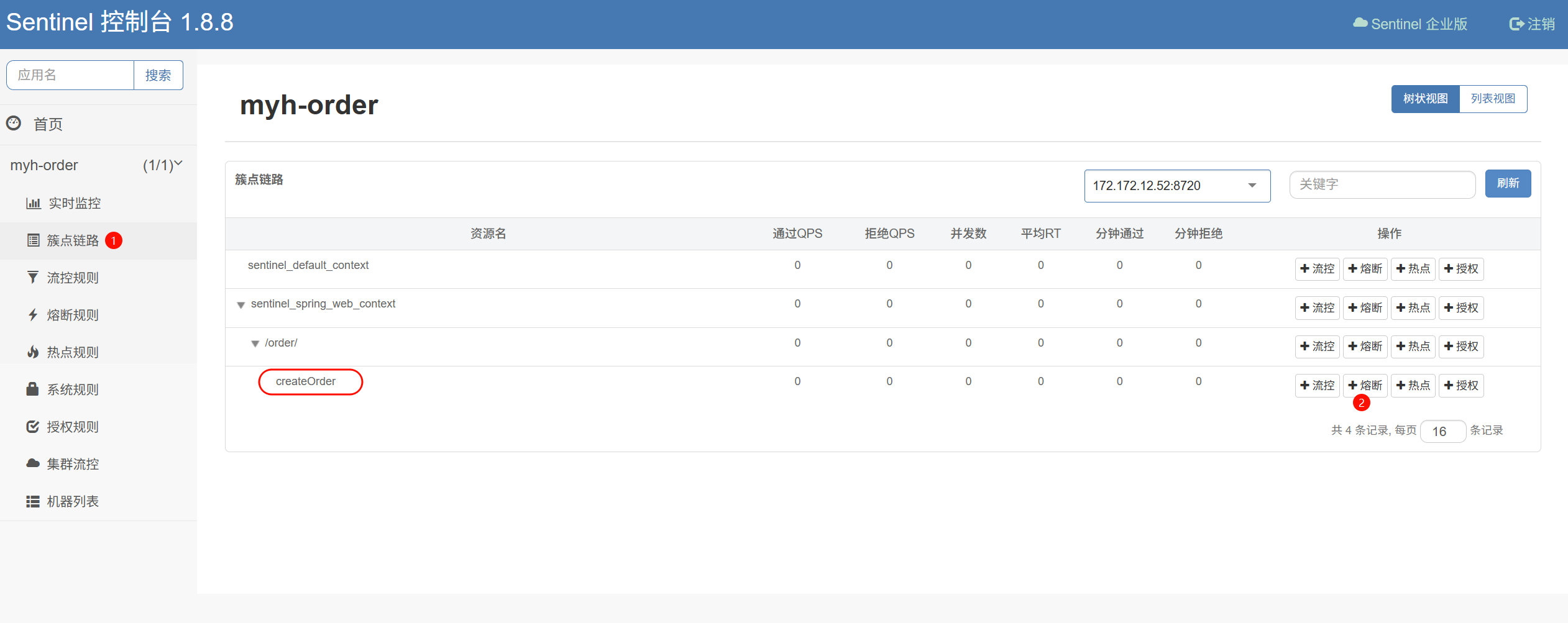Click the funnel icon for 流控规则
This screenshot has height=623, width=1568.
pos(33,278)
